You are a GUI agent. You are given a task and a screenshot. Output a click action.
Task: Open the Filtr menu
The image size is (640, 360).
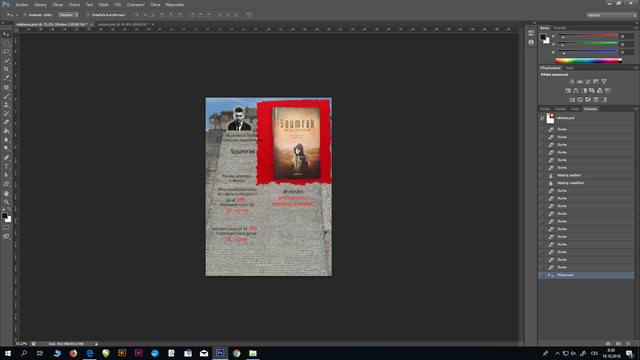118,5
